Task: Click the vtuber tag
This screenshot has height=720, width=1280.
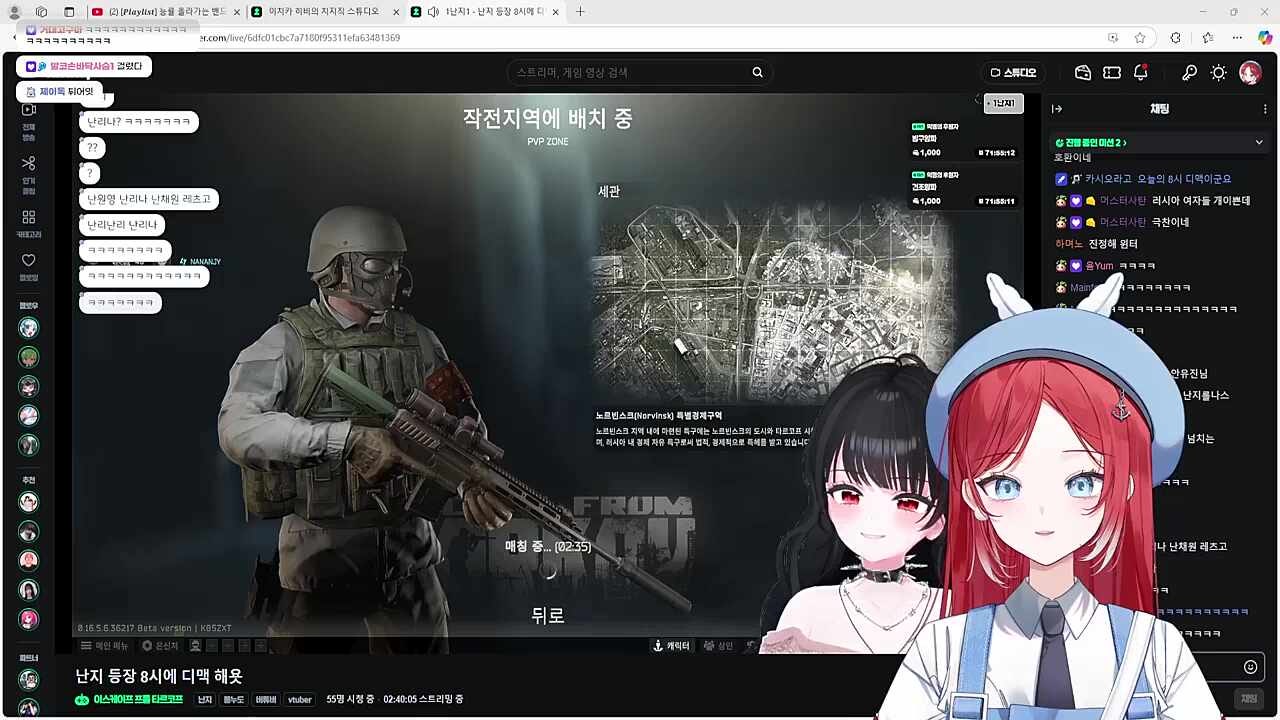Action: 300,700
